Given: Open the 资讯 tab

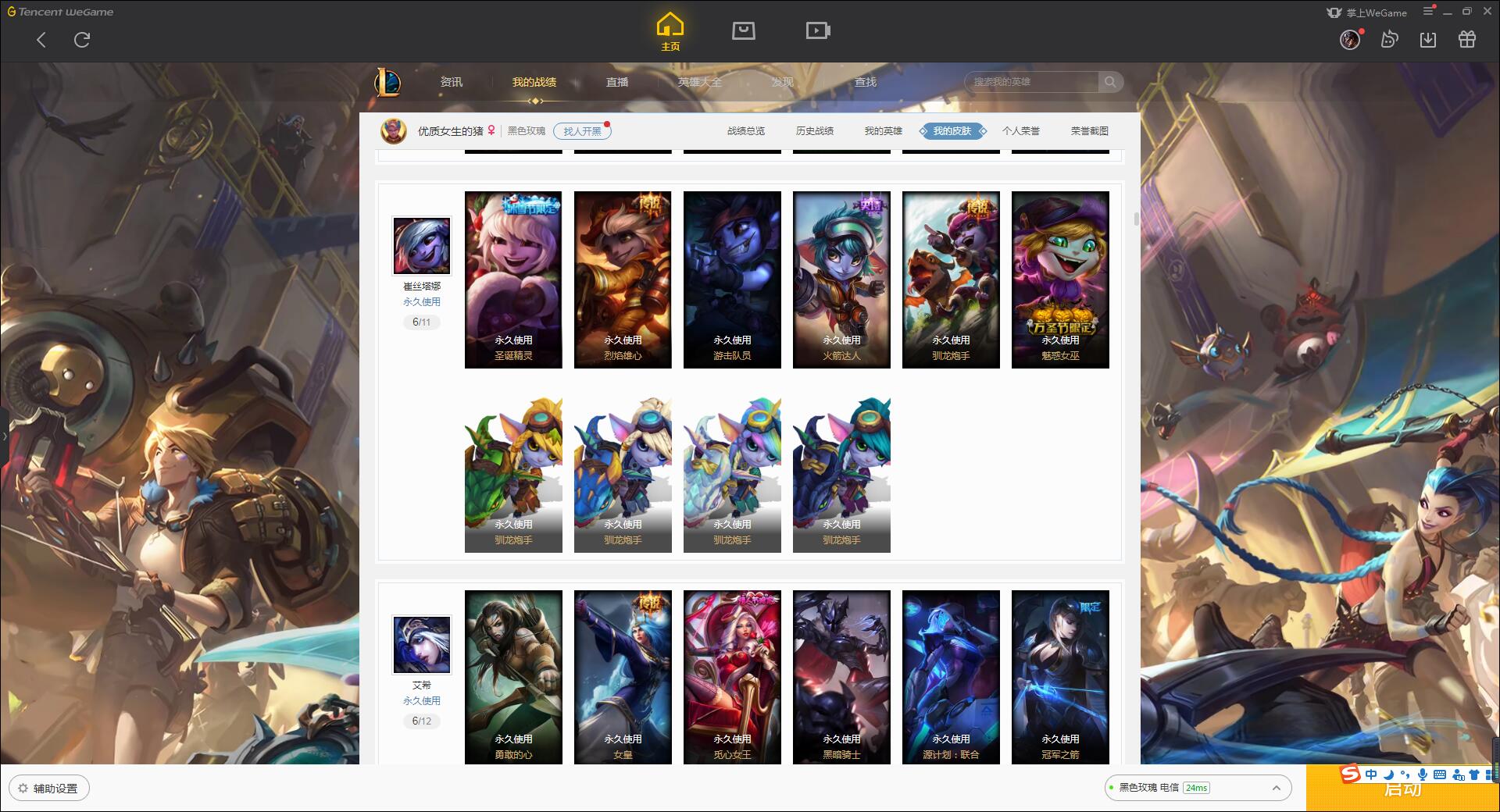Looking at the screenshot, I should tap(451, 82).
